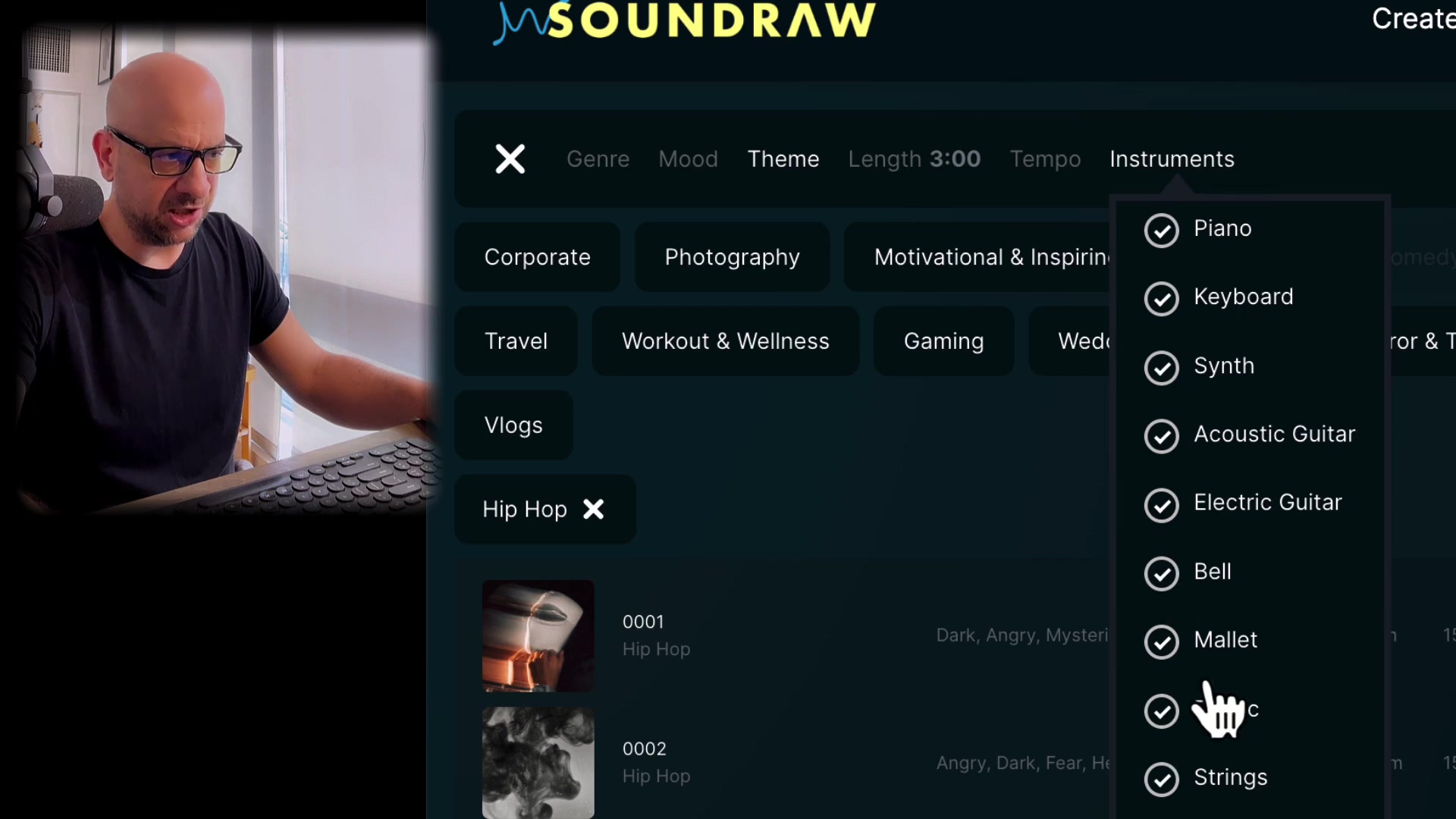Click the Angry, Dark, Fear mood text
Viewport: 1456px width, 819px height.
(1023, 763)
